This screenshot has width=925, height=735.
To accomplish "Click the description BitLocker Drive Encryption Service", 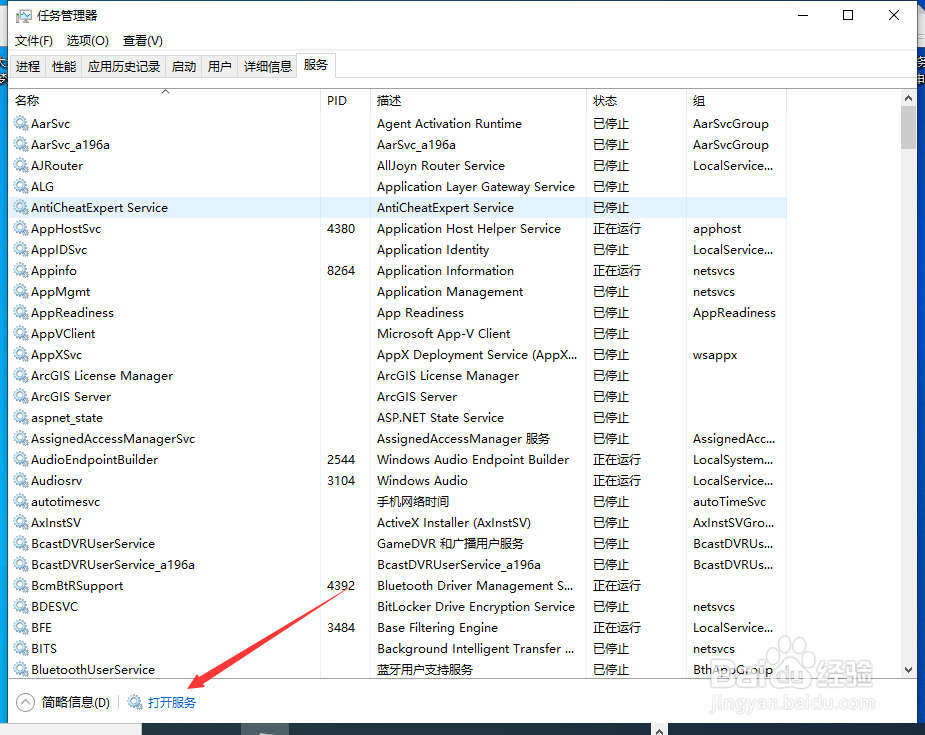I will click(x=475, y=606).
